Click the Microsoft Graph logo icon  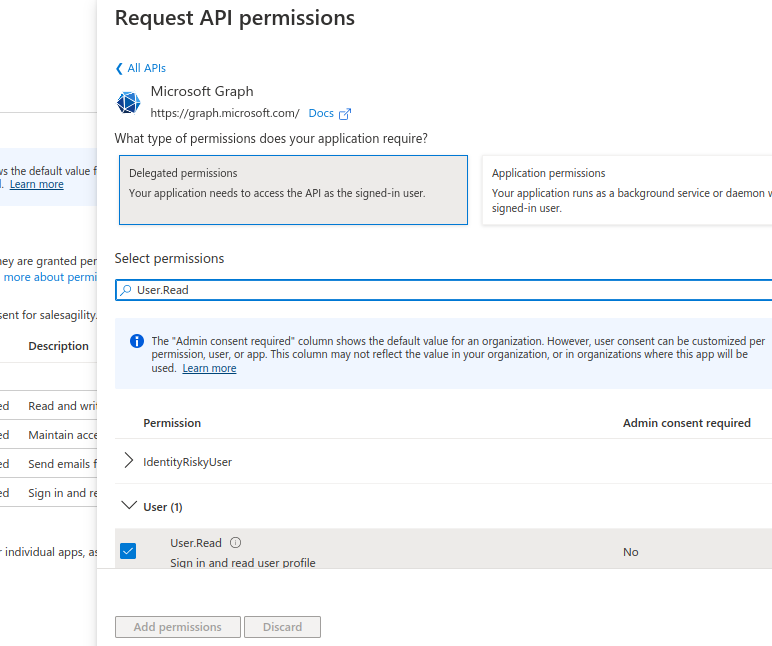(129, 102)
